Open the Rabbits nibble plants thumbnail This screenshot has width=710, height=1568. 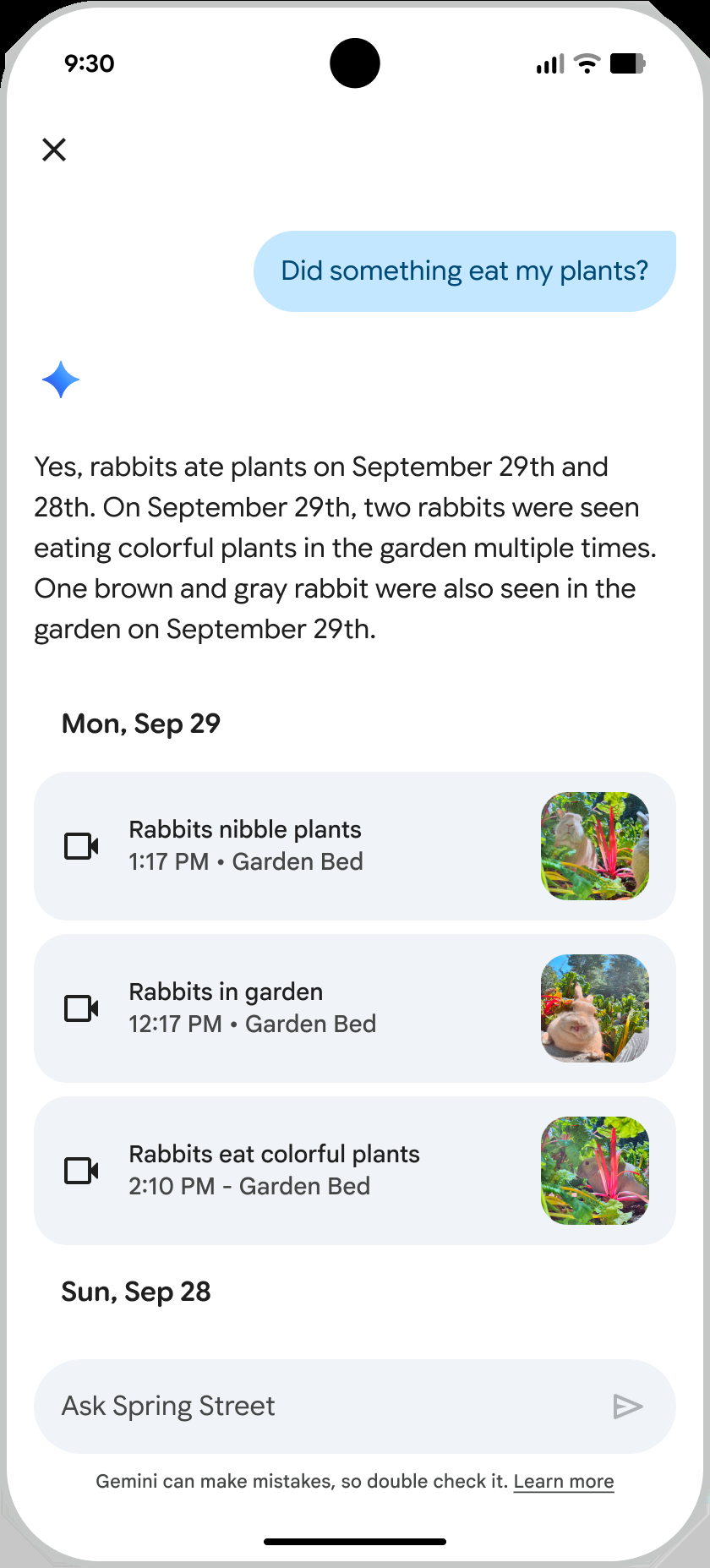[x=595, y=845]
